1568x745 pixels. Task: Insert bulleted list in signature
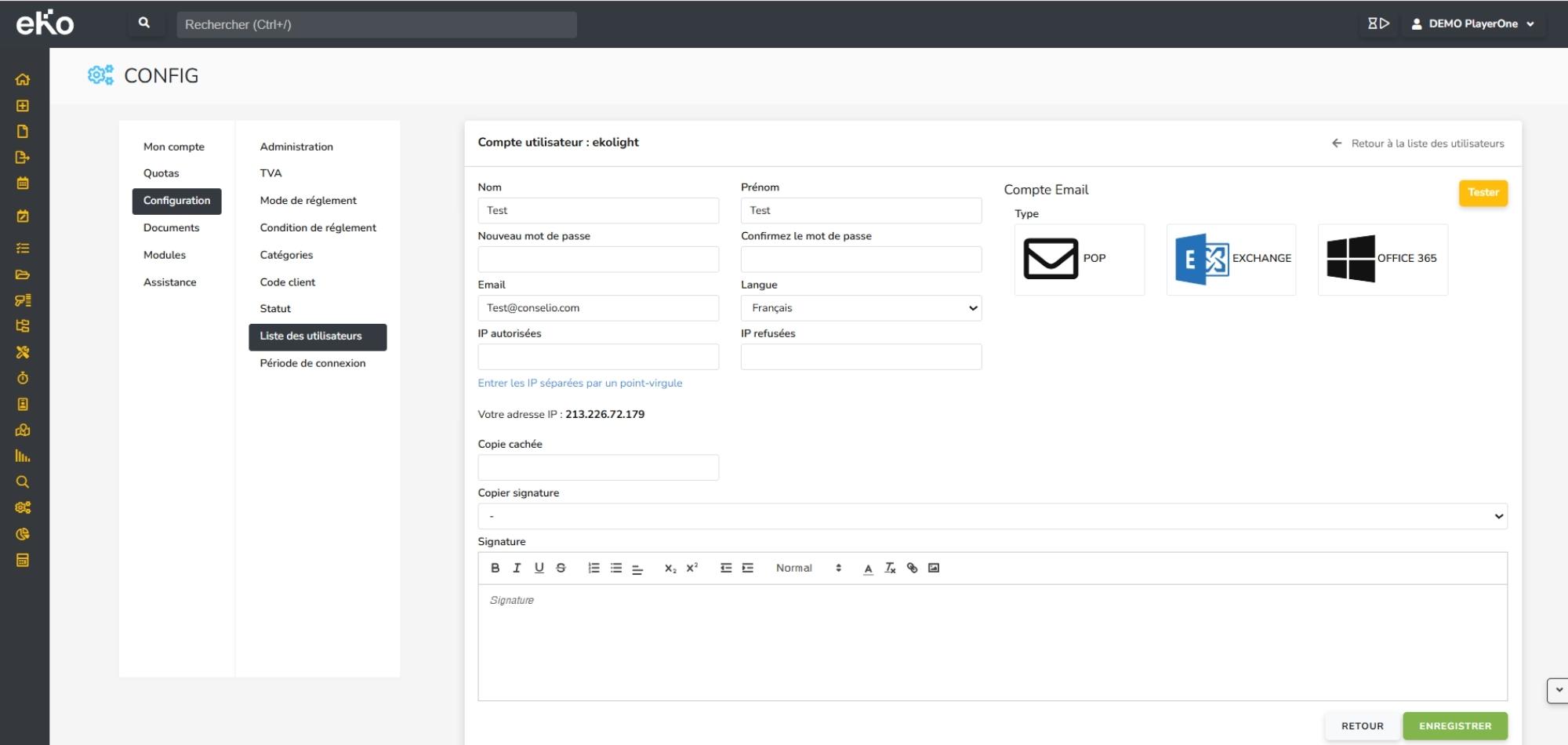[x=616, y=568]
